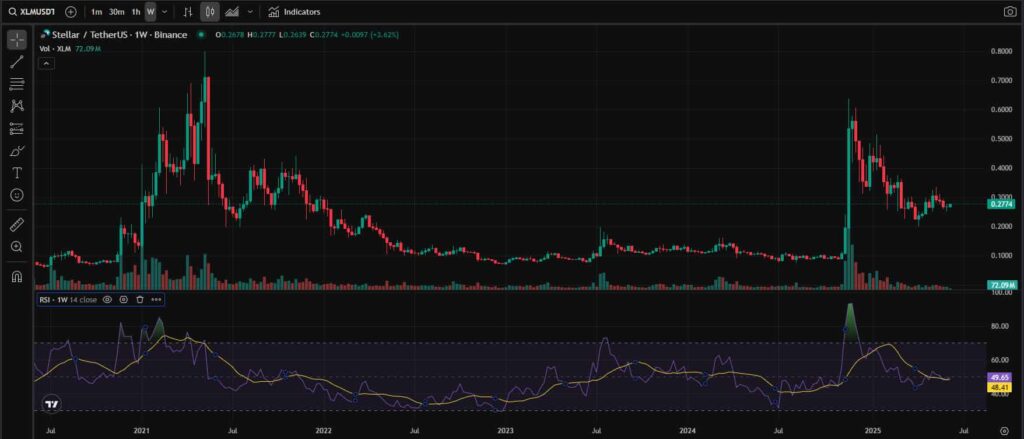Click the 2024 time axis label
Image resolution: width=1024 pixels, height=439 pixels.
tap(687, 432)
